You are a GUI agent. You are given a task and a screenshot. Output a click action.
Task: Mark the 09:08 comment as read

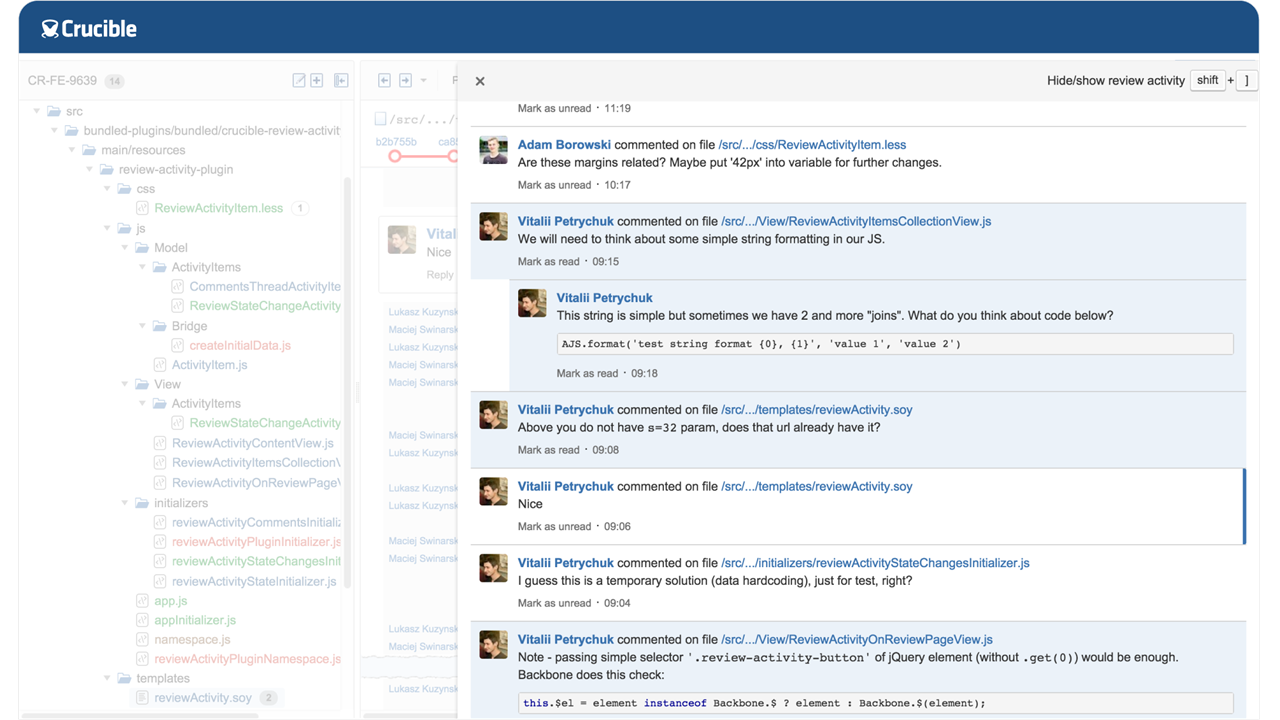549,450
